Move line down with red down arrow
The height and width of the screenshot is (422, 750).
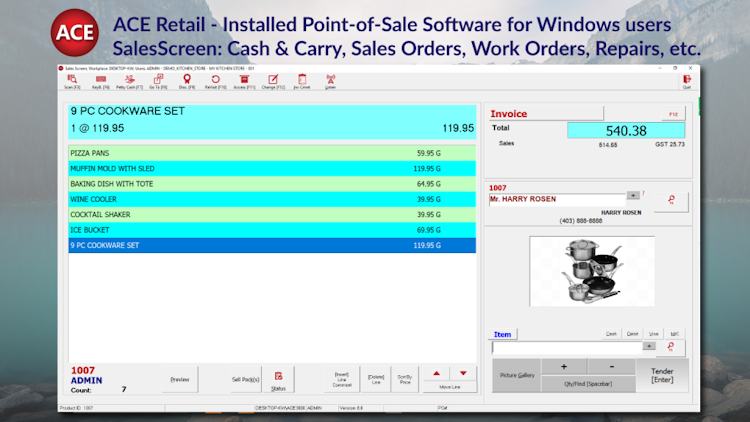463,374
